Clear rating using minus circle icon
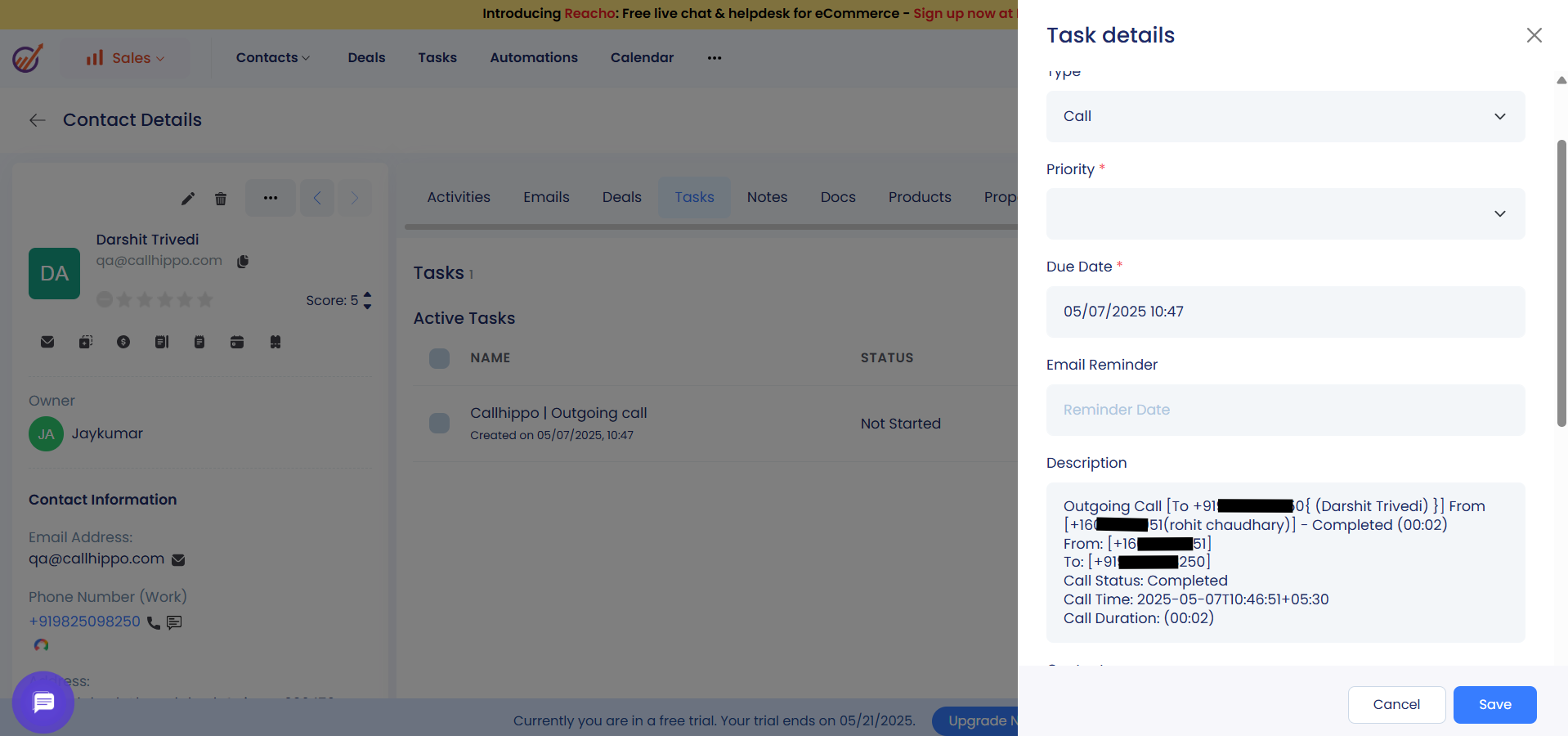 104,299
